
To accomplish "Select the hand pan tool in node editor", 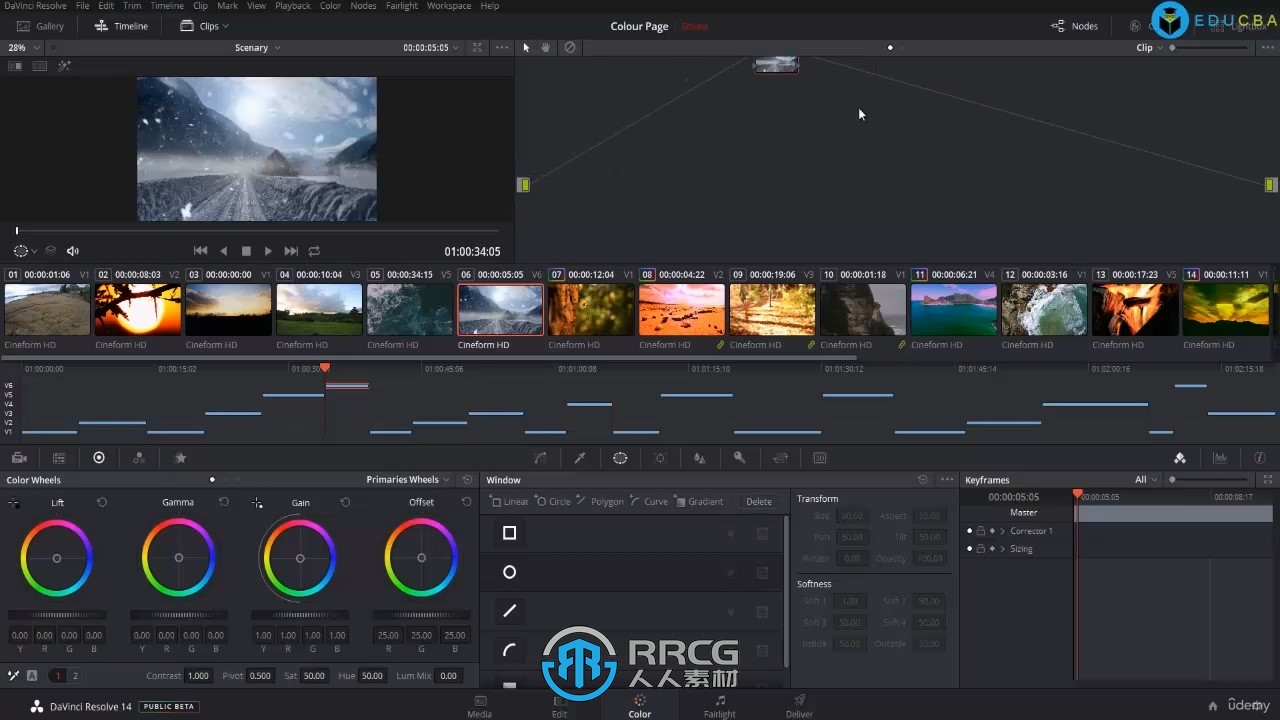I will (546, 47).
